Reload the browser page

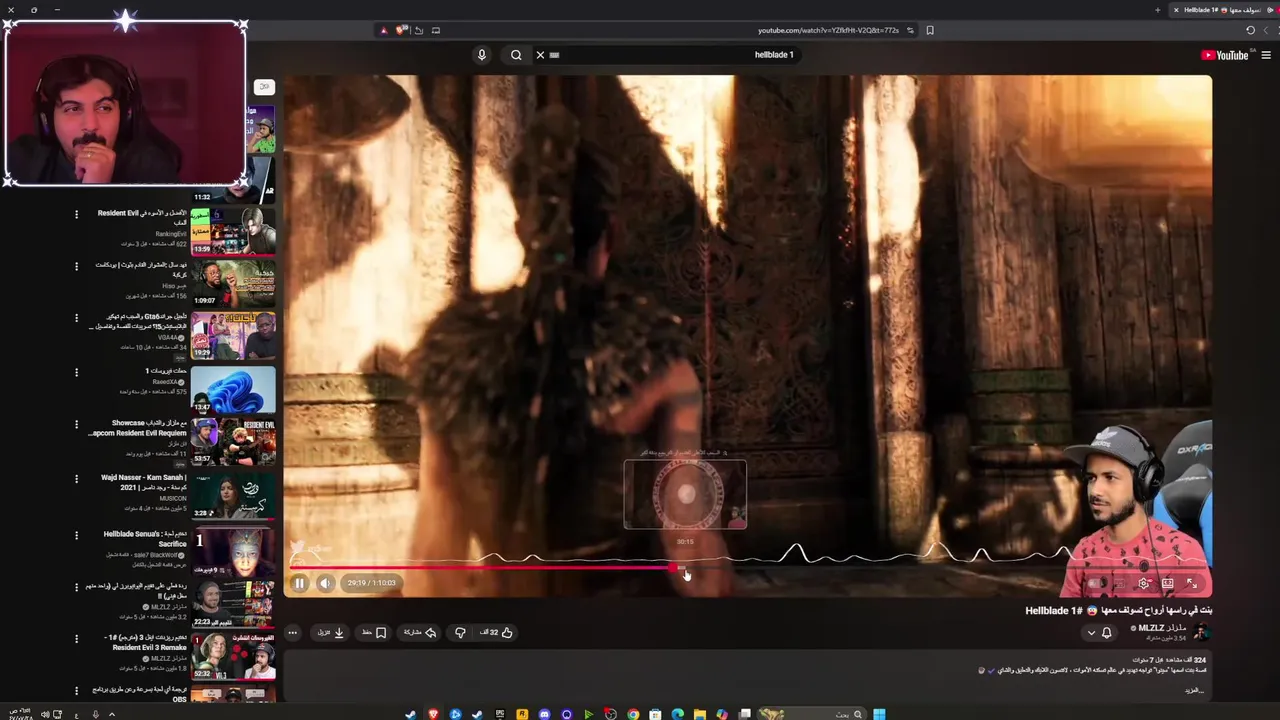1250,30
